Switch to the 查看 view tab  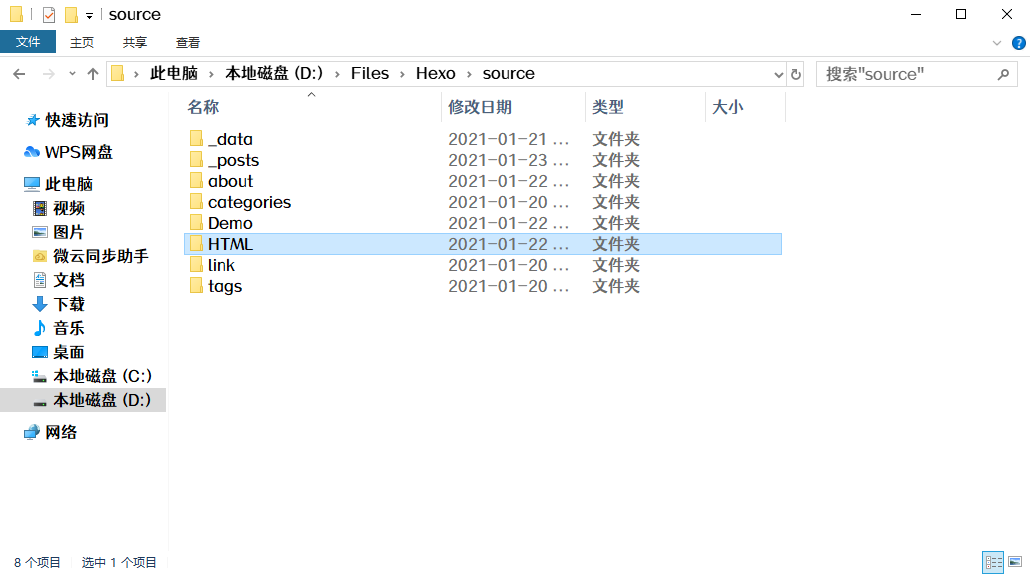pos(188,43)
